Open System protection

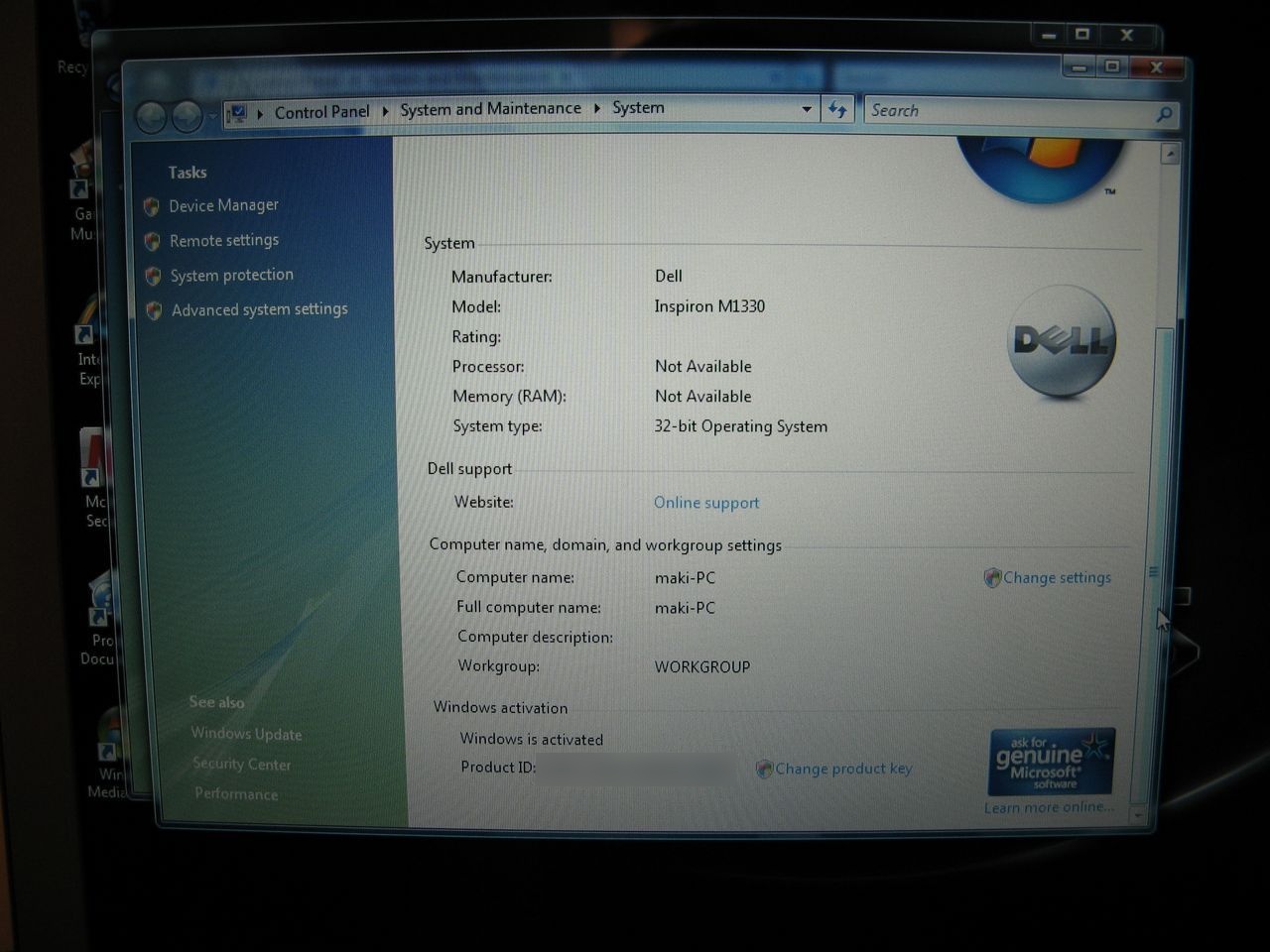232,275
